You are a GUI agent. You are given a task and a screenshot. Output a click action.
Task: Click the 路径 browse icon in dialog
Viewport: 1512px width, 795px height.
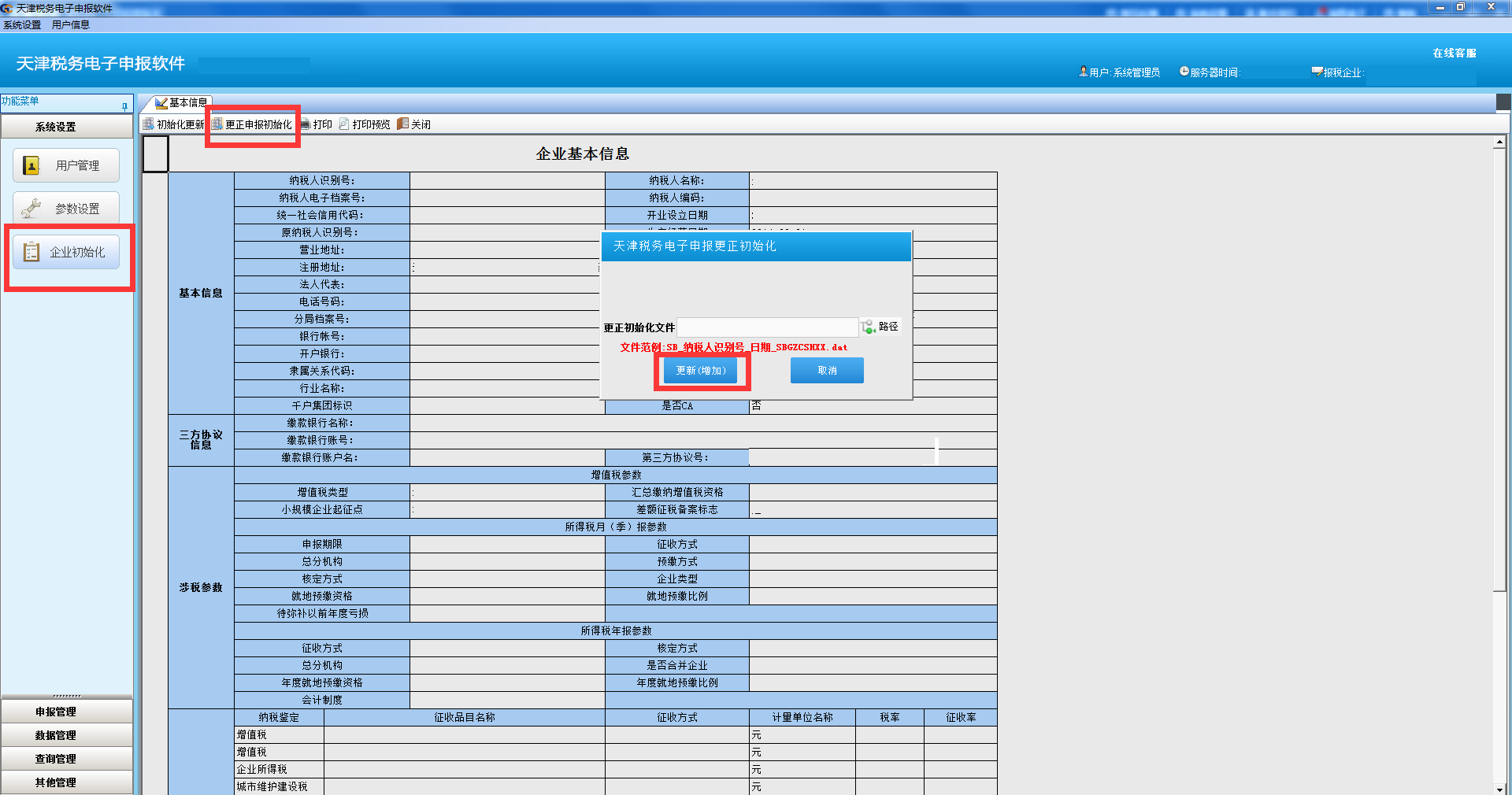(x=868, y=327)
